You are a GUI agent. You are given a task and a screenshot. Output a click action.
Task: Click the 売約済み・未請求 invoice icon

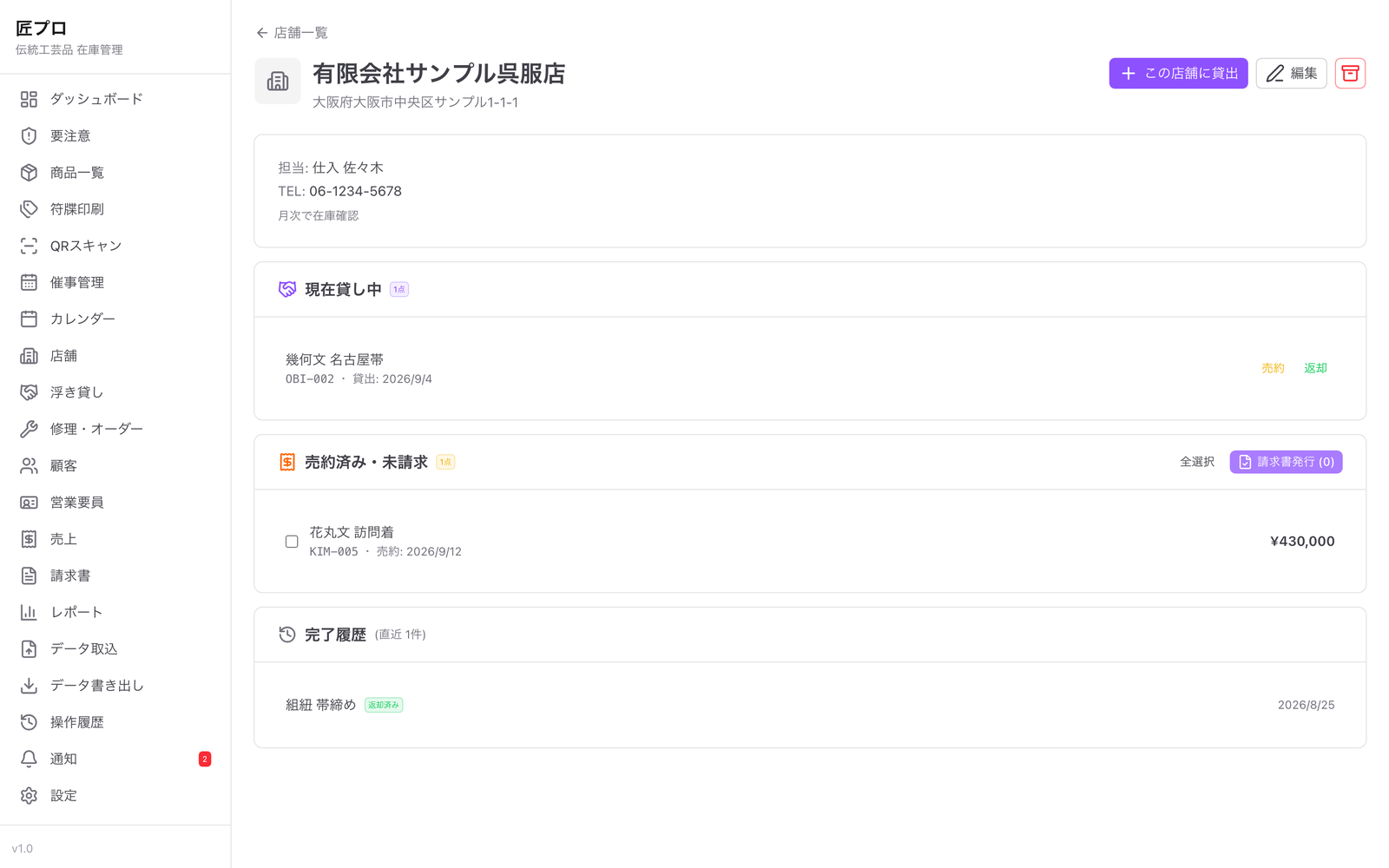pyautogui.click(x=287, y=462)
